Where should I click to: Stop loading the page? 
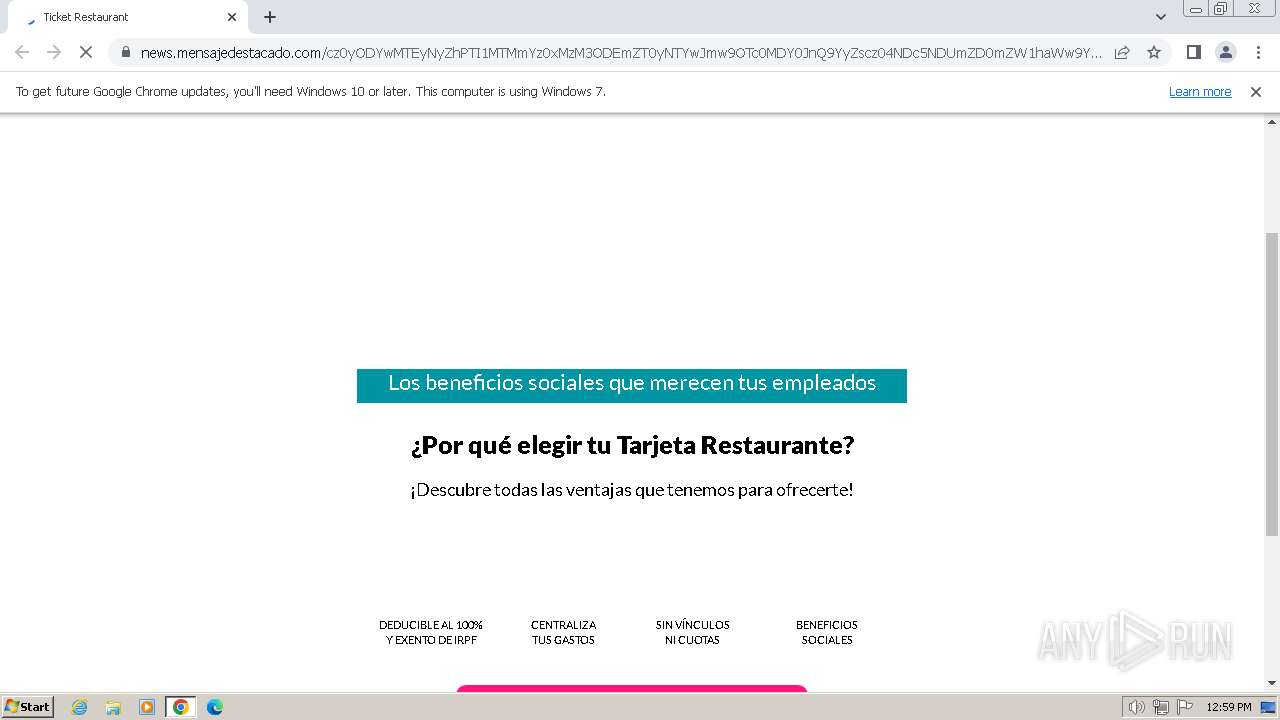[x=86, y=52]
